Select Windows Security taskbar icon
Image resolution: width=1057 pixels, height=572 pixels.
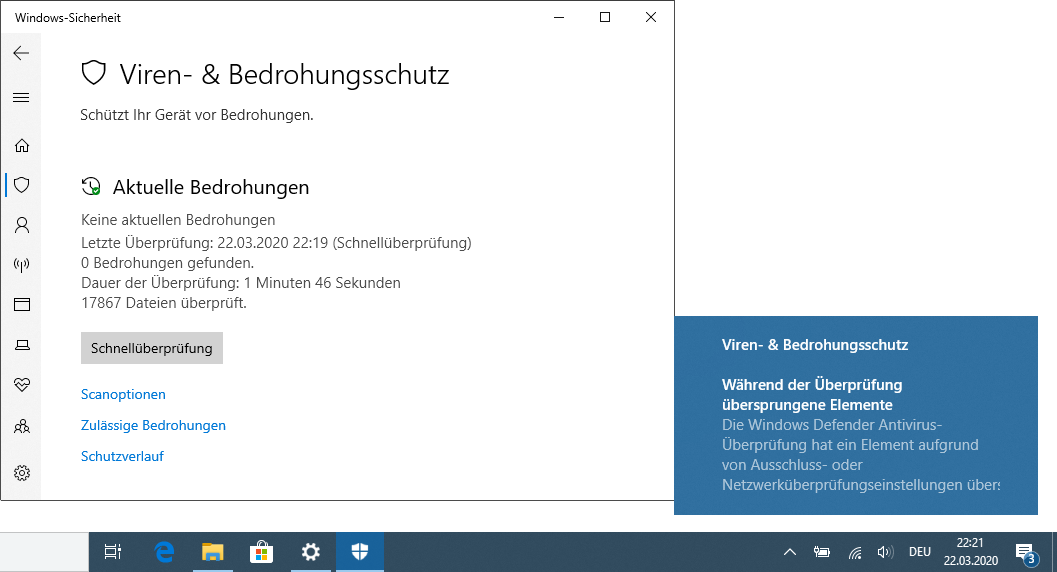click(360, 552)
